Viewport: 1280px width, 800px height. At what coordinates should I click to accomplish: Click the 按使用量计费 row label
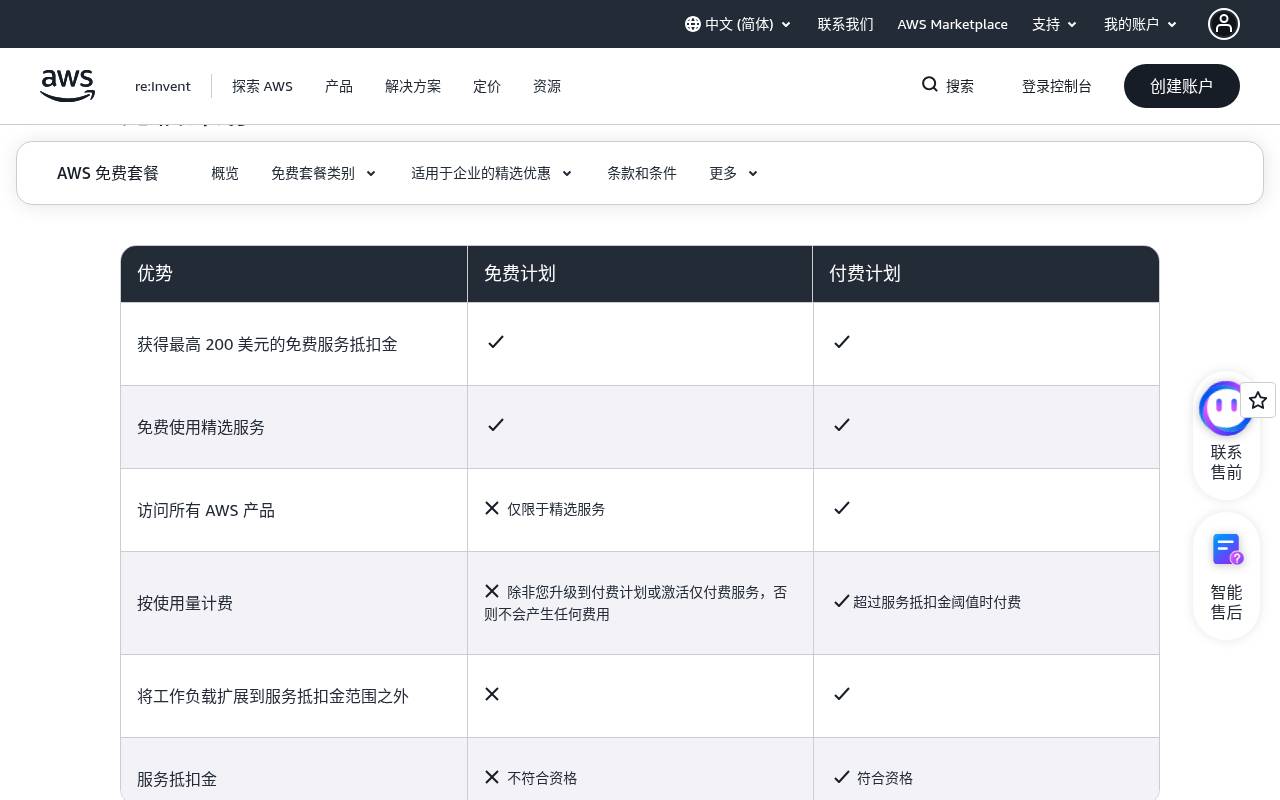pyautogui.click(x=185, y=603)
